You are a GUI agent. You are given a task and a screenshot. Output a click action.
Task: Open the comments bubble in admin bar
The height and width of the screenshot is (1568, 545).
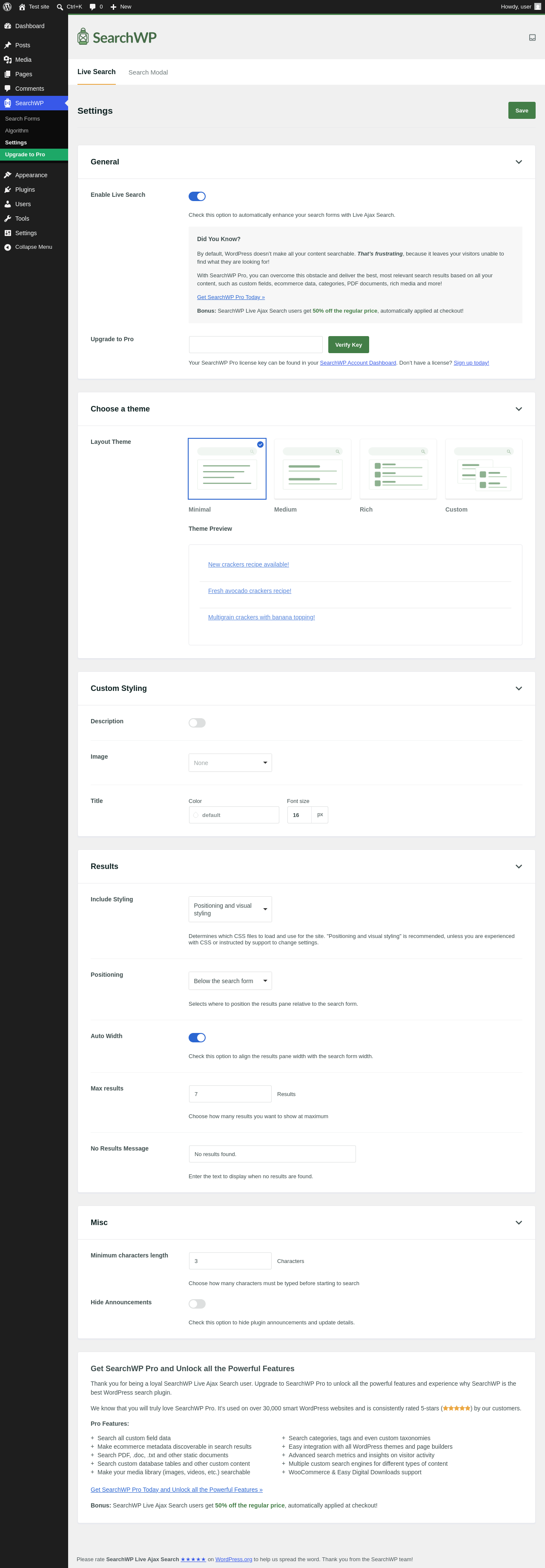(92, 7)
